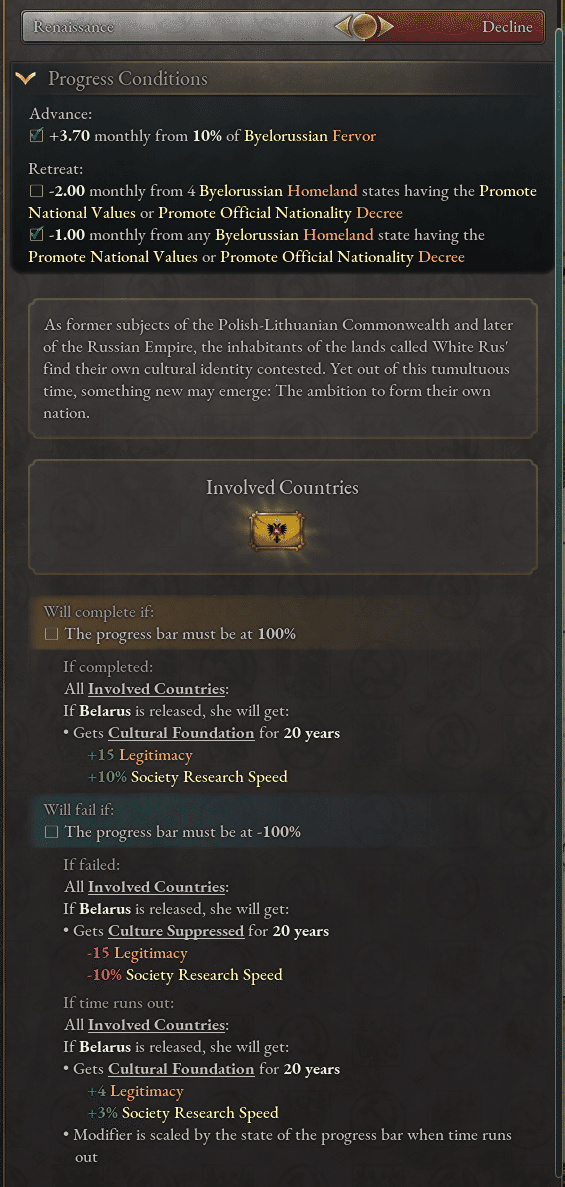
Task: Click the Decline end of progress bar
Action: [x=507, y=27]
